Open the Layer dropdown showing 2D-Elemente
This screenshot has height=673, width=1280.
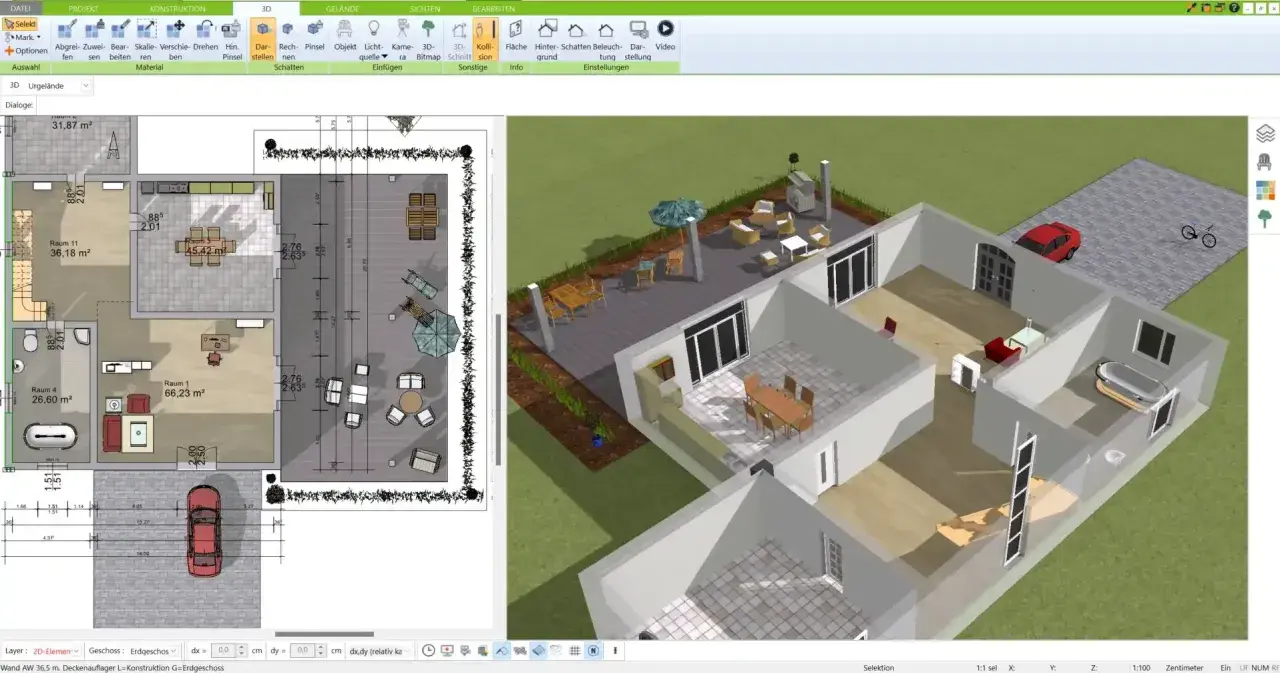pyautogui.click(x=56, y=650)
